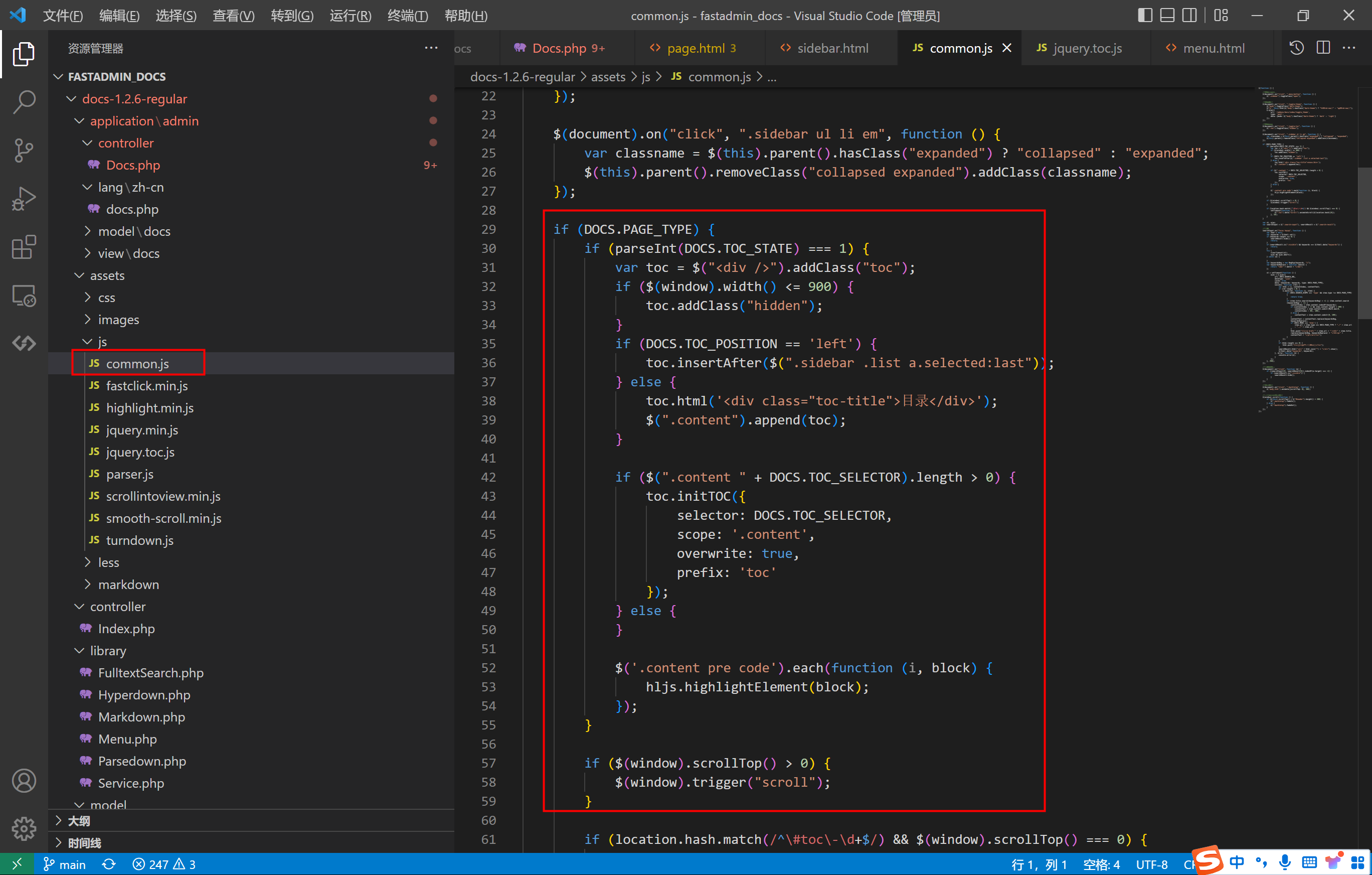Open the Explorer view in activity bar

pyautogui.click(x=24, y=54)
